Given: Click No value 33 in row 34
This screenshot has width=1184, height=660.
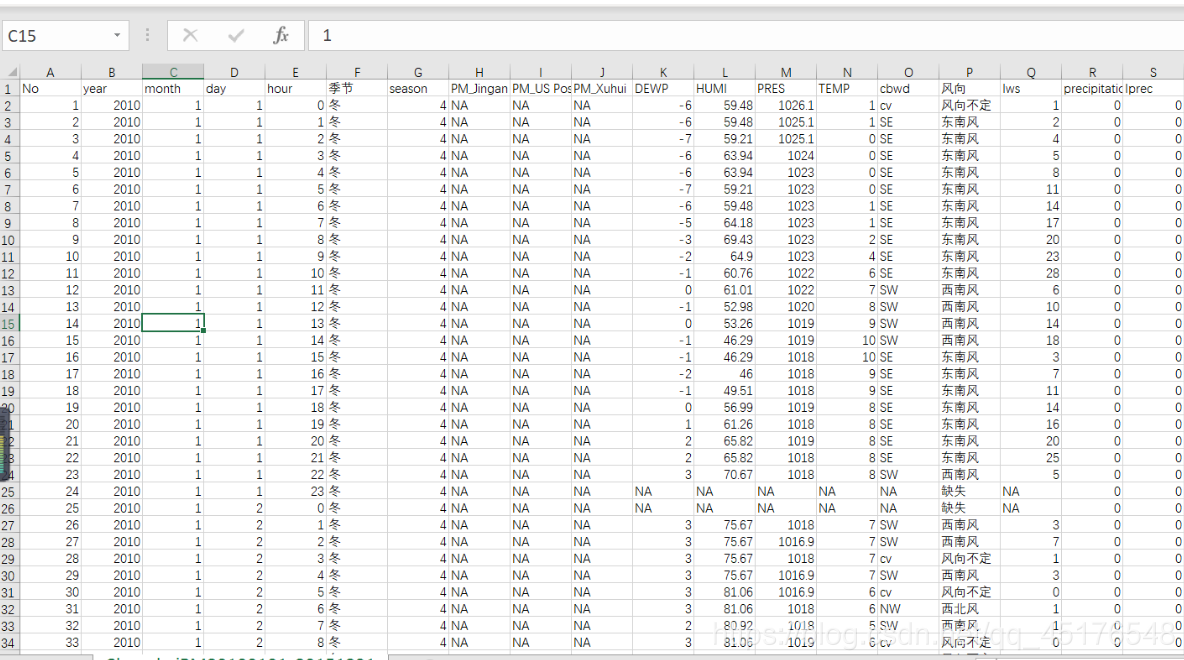Looking at the screenshot, I should pos(51,643).
